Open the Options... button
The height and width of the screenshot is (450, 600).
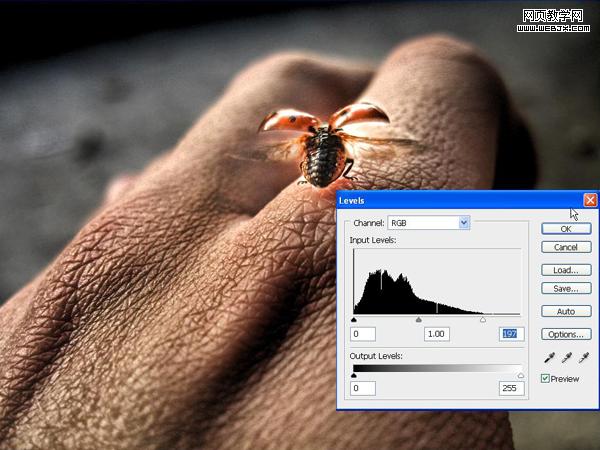(566, 334)
